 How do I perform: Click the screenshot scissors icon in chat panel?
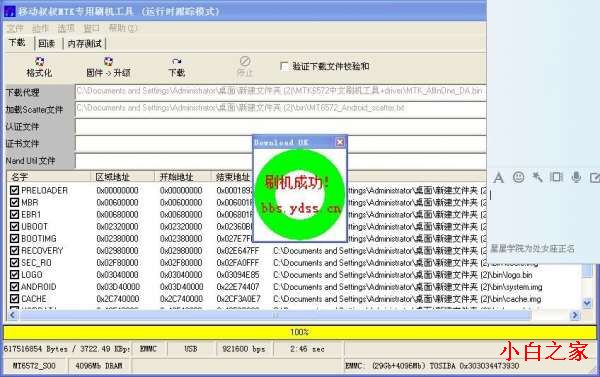click(x=537, y=177)
